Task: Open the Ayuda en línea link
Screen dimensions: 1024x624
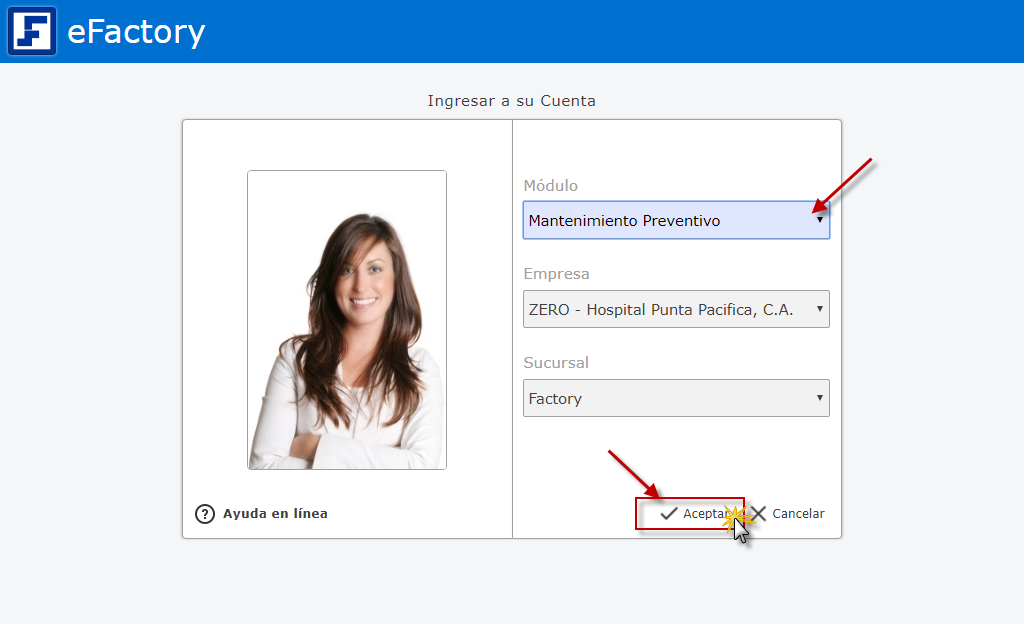Action: 275,514
